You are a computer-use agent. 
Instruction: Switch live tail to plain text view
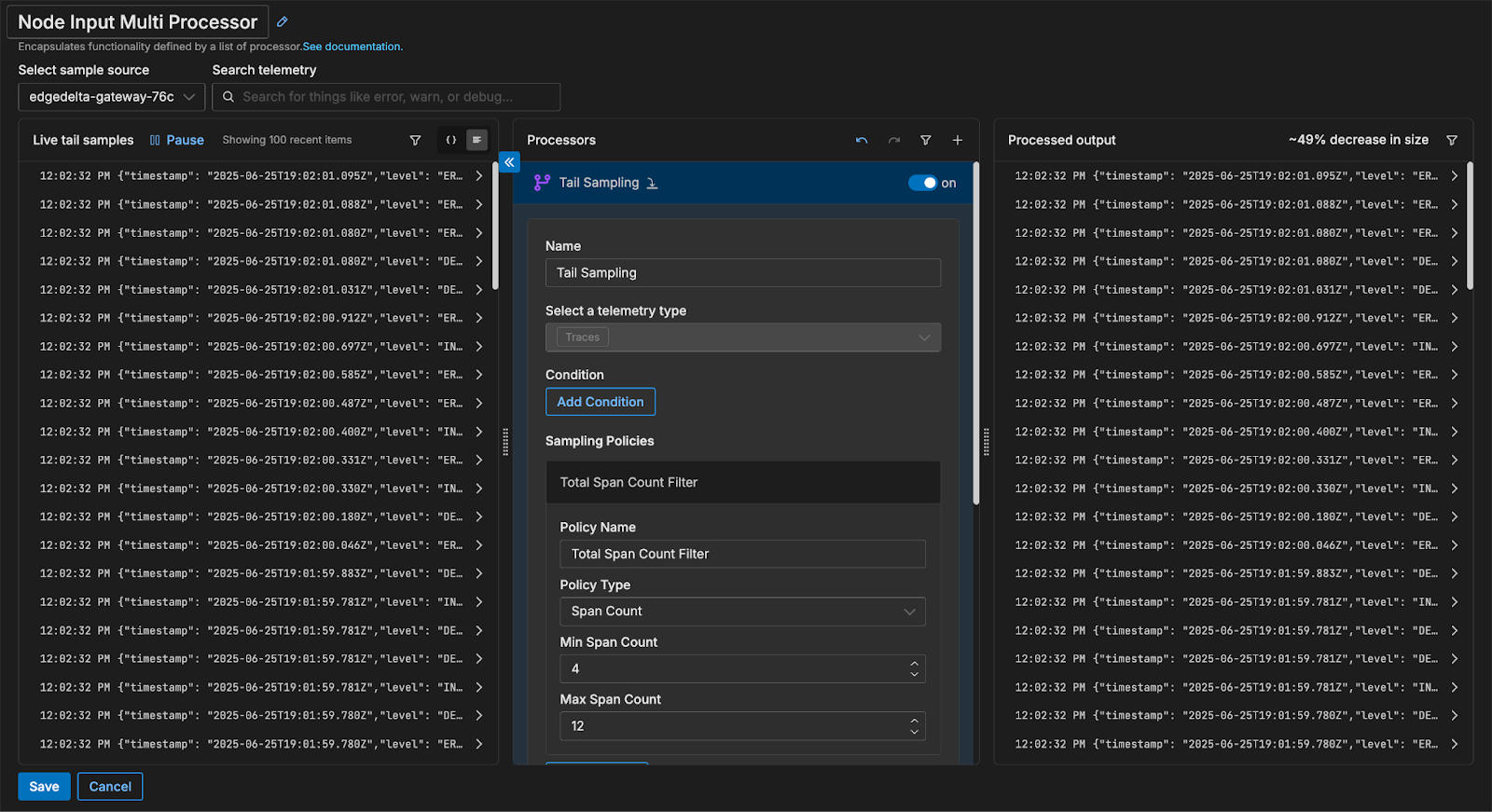(477, 140)
